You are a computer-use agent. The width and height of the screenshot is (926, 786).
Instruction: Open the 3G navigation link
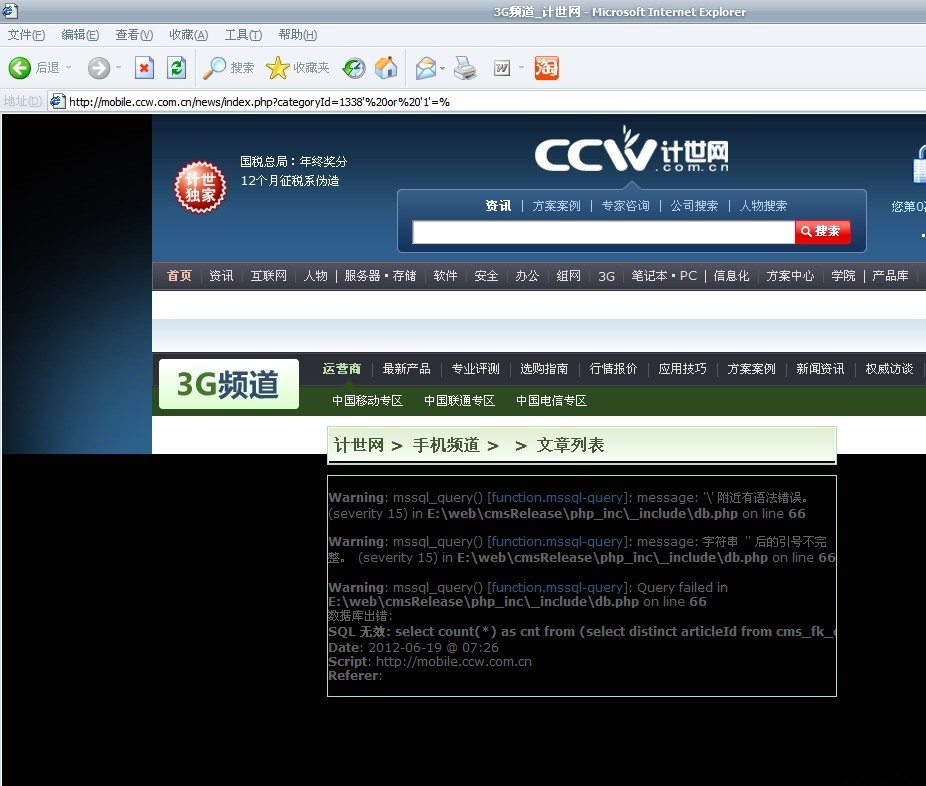[x=607, y=276]
